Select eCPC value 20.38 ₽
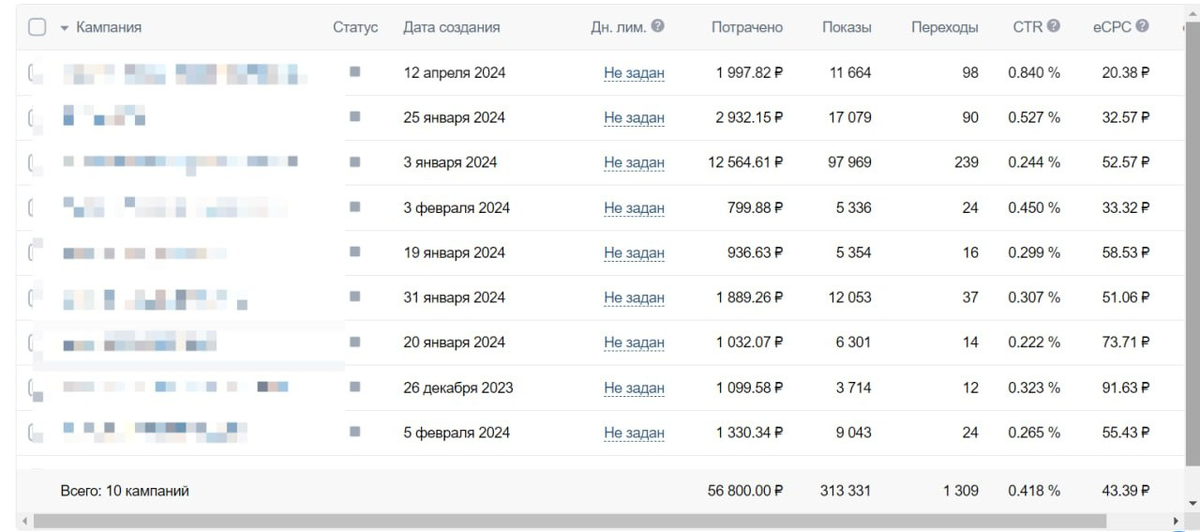The image size is (1200, 532). 1126,73
